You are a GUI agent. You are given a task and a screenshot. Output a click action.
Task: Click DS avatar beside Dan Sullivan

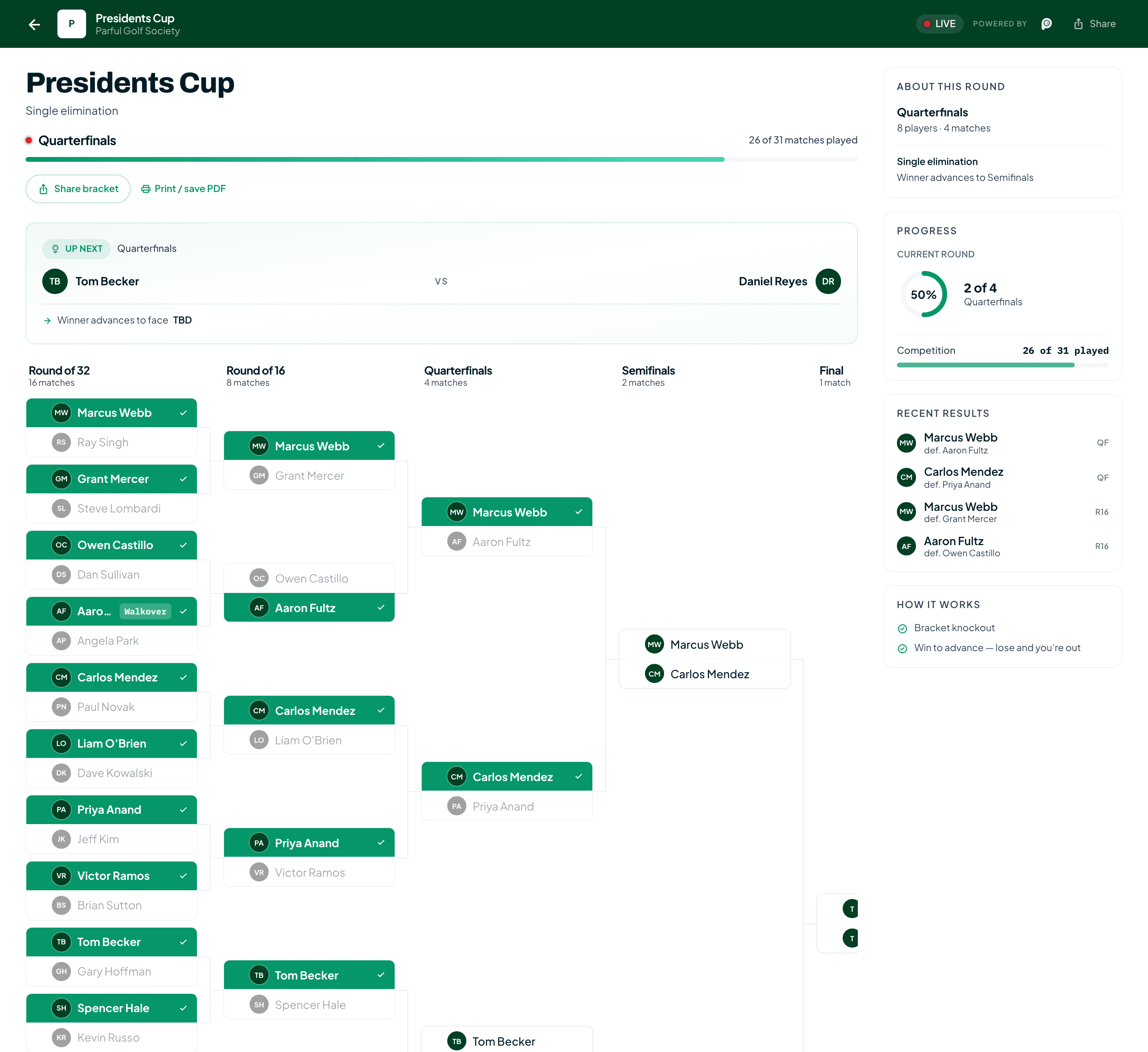pos(61,574)
